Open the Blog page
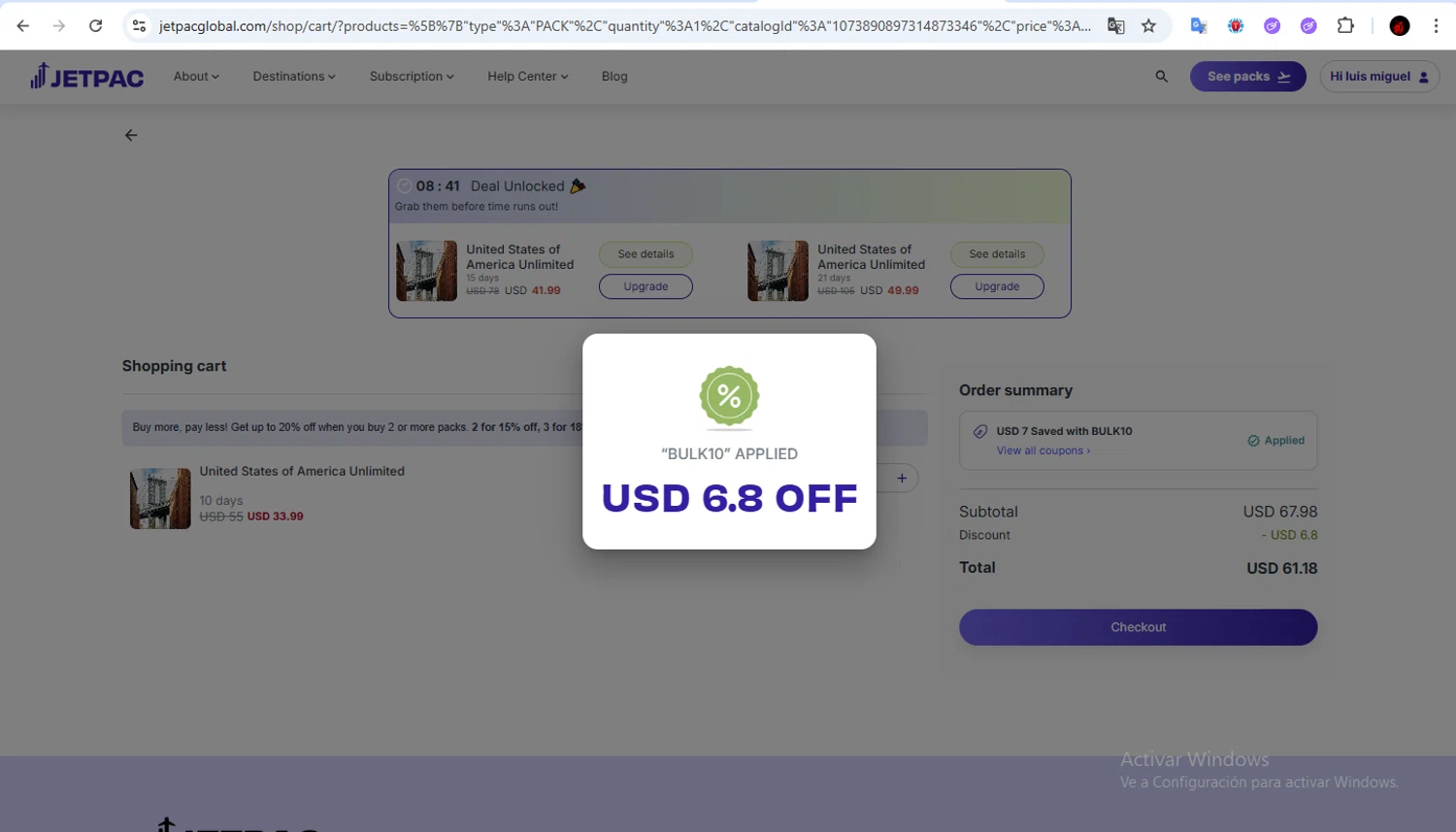Screen dimensions: 1456x832 [x=614, y=76]
